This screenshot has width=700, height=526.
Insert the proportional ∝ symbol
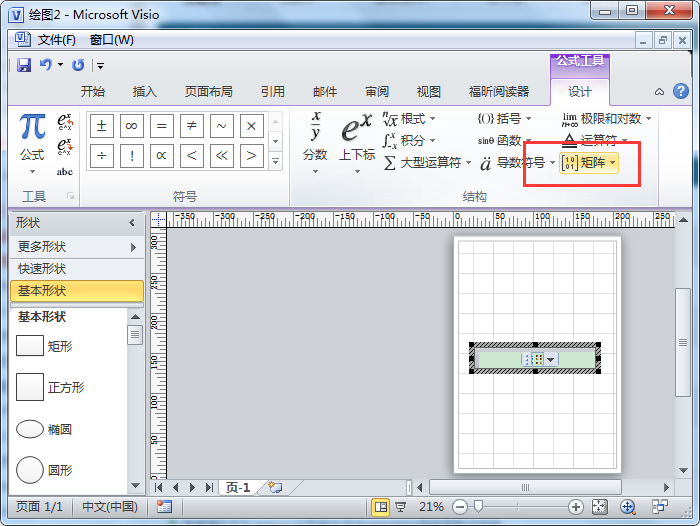(x=162, y=155)
